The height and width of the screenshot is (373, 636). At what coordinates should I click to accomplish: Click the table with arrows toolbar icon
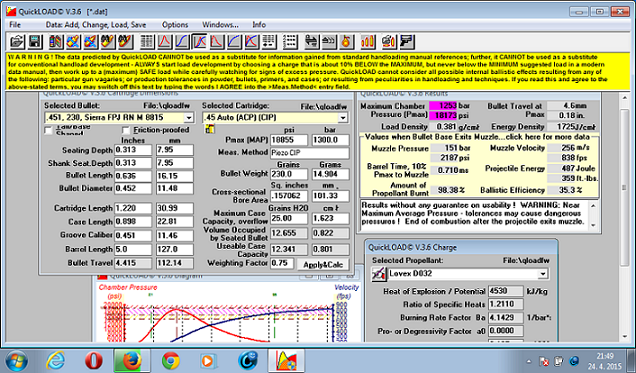click(x=269, y=42)
